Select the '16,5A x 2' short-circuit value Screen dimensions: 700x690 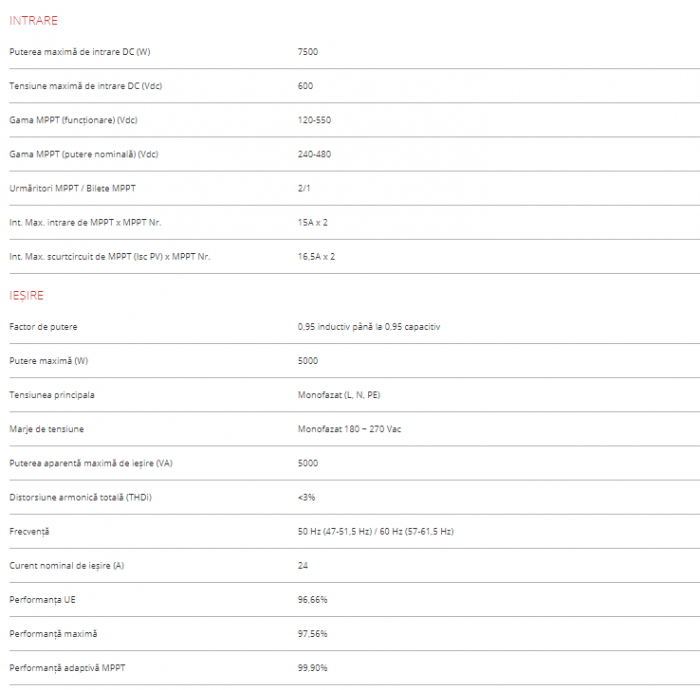coord(316,256)
